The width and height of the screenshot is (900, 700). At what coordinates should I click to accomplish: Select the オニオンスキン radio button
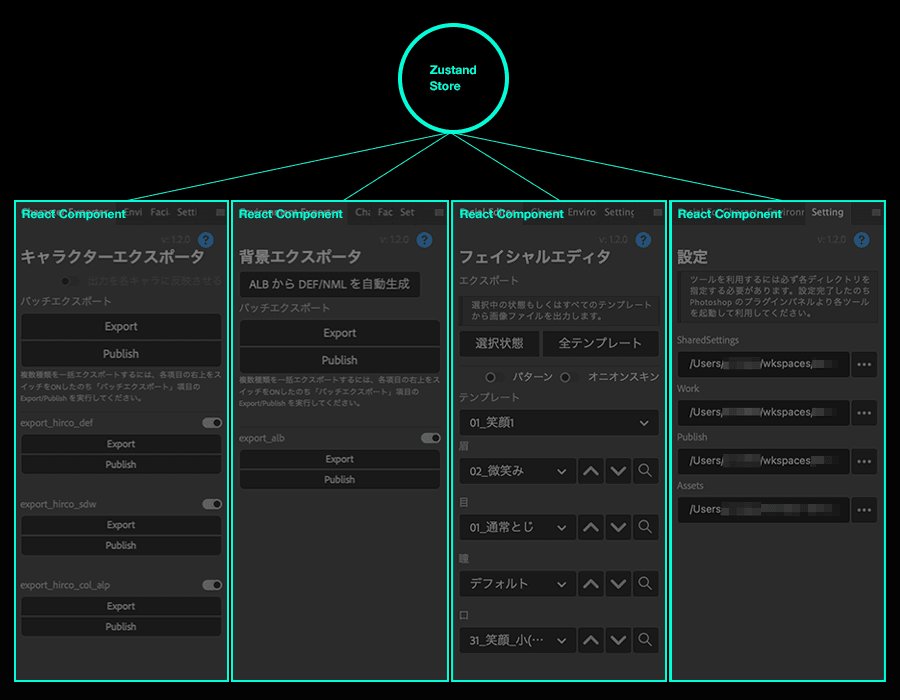pos(566,377)
